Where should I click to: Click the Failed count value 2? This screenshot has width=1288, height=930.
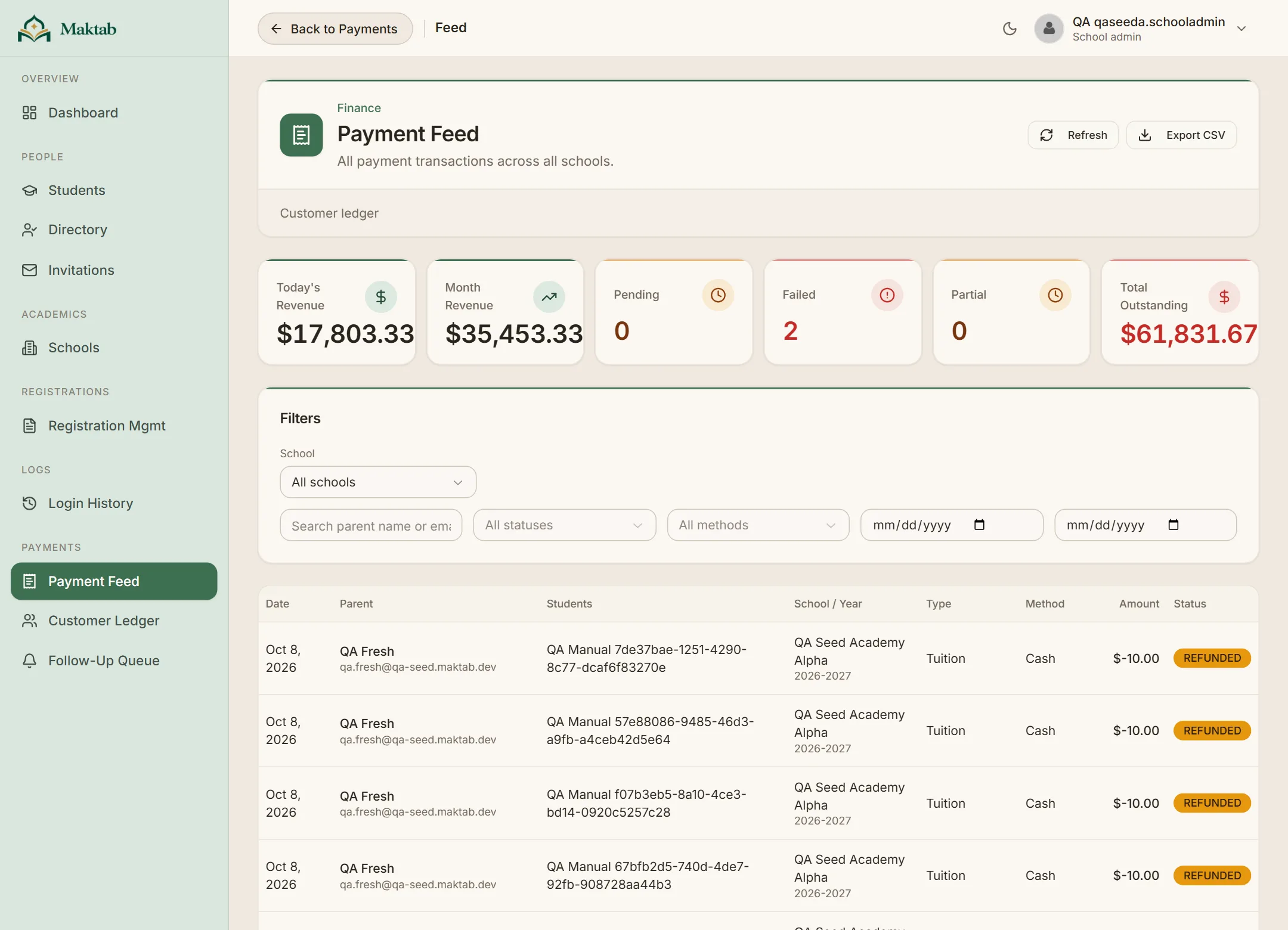pos(791,331)
